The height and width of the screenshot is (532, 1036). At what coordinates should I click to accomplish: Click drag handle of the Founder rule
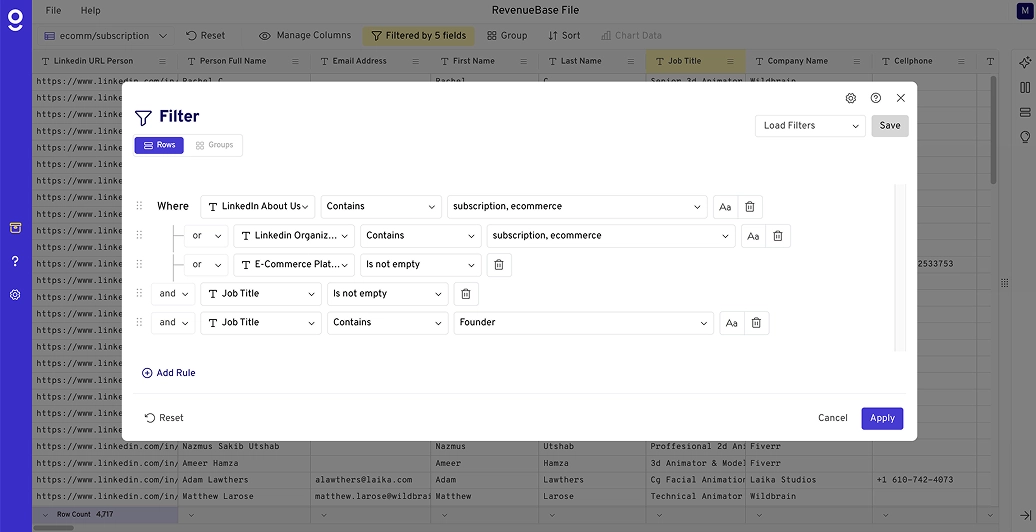139,322
